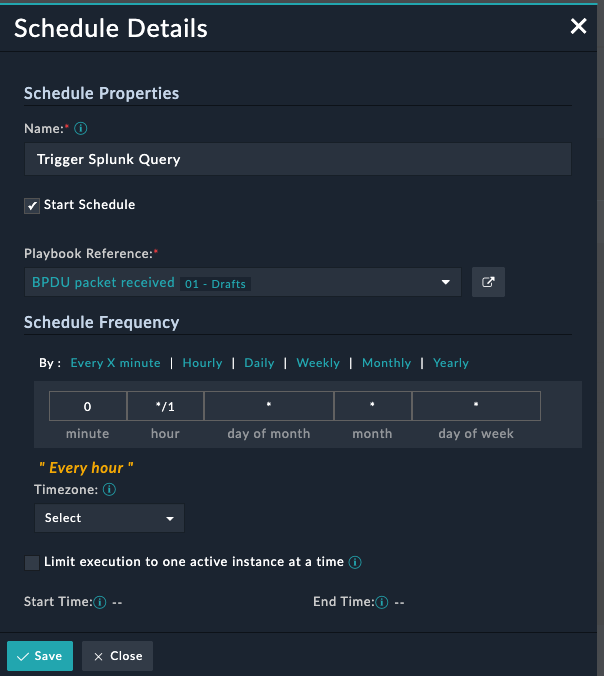This screenshot has width=604, height=676.
Task: Expand the Playbook Reference dropdown
Action: 243,282
